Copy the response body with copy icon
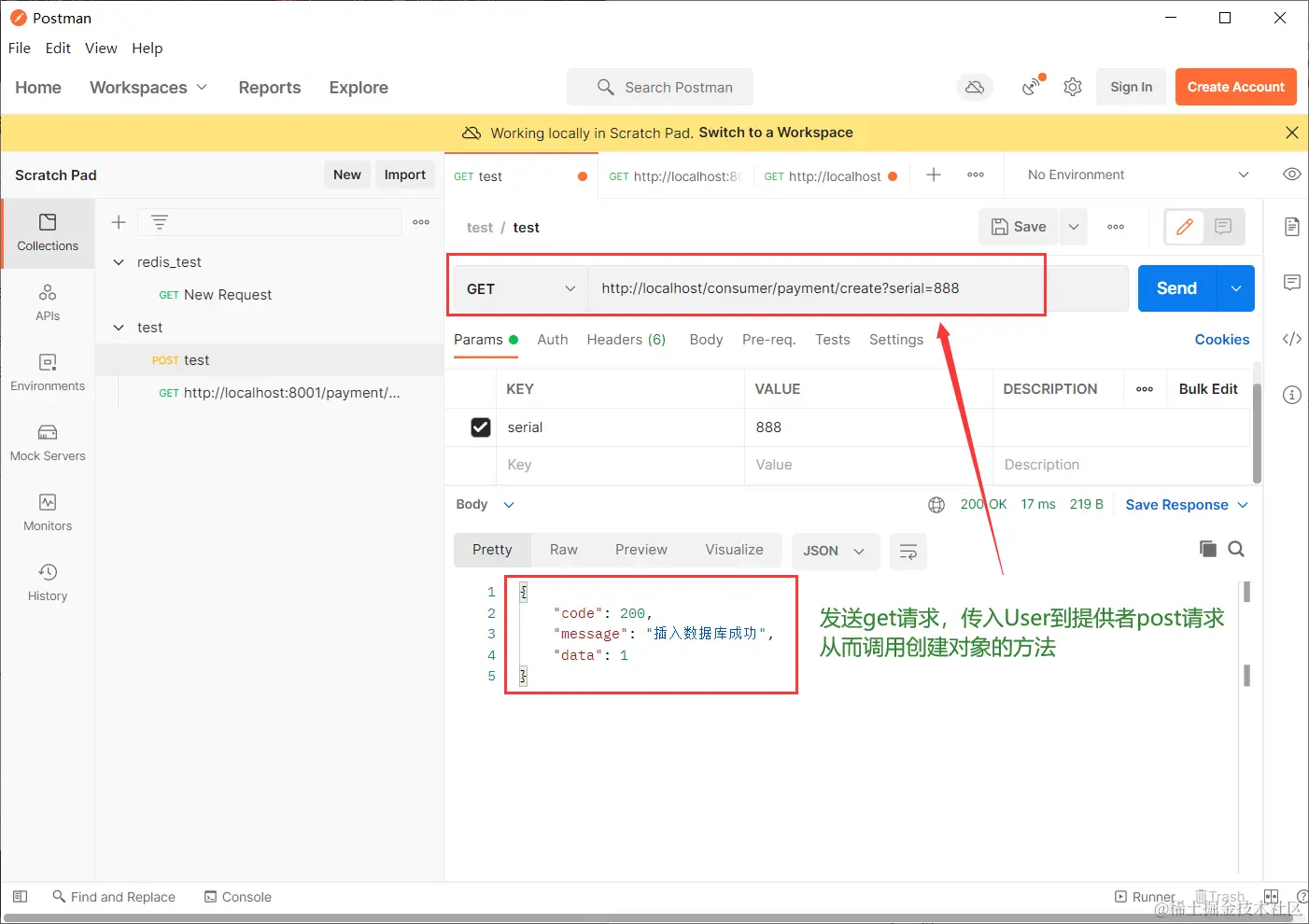Image resolution: width=1309 pixels, height=924 pixels. coord(1208,549)
